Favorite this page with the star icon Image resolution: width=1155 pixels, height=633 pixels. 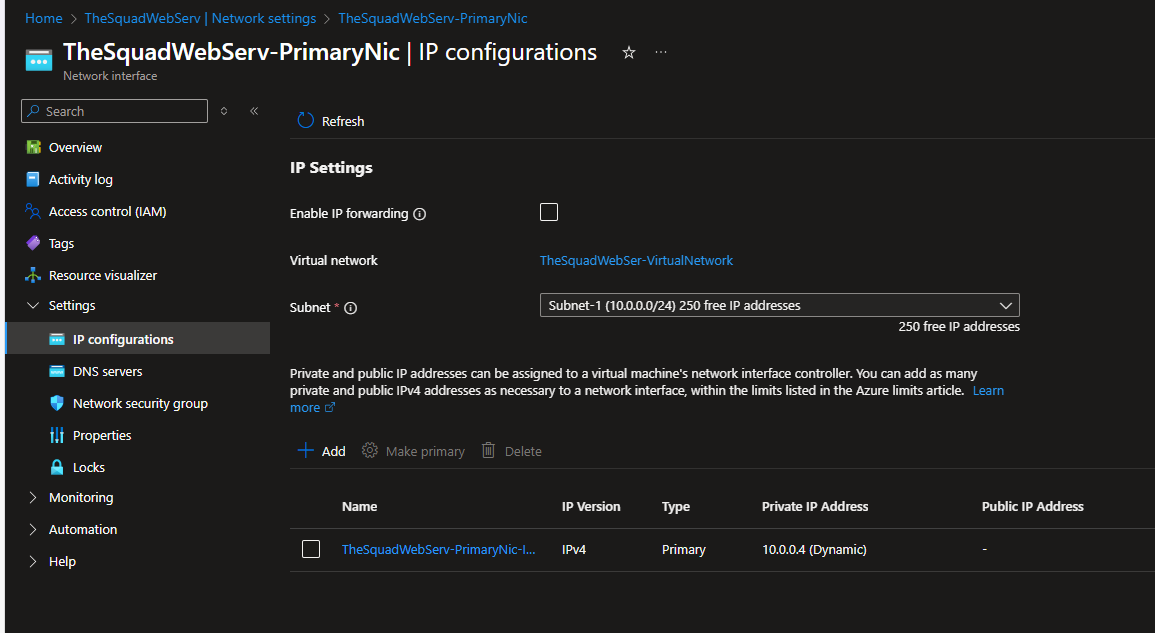click(628, 52)
